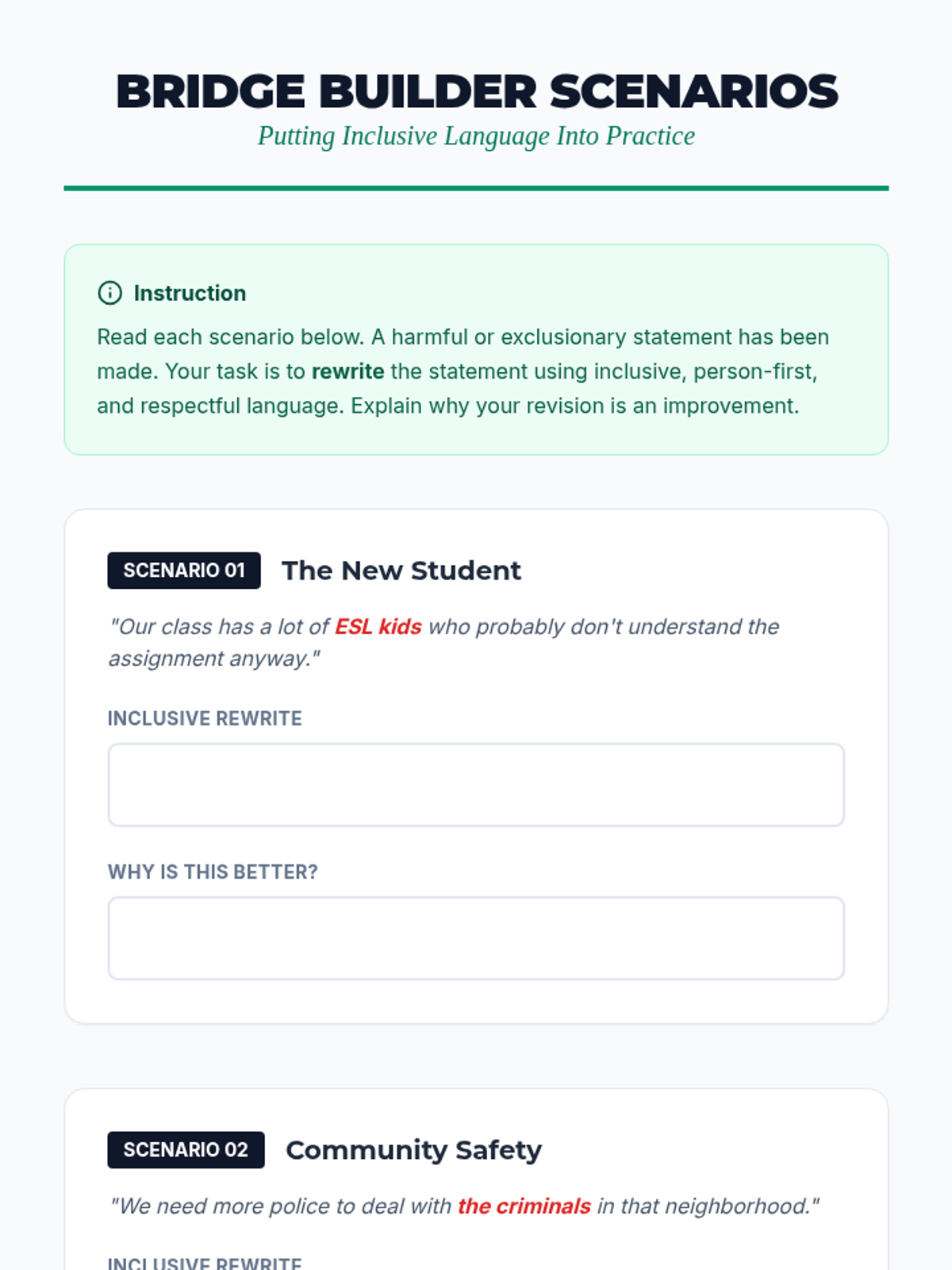Click "The New Student" scenario heading
The height and width of the screenshot is (1270, 952).
[x=401, y=571]
